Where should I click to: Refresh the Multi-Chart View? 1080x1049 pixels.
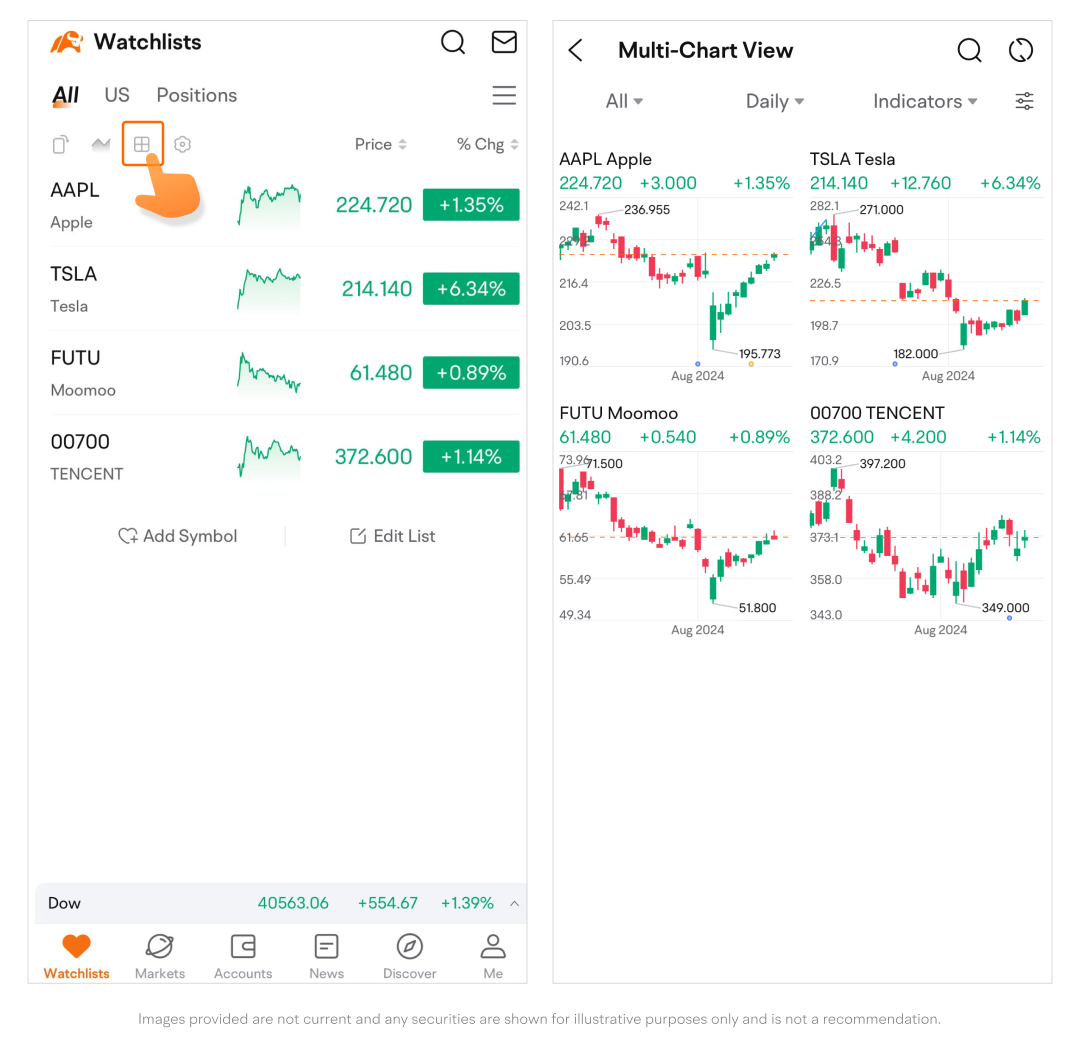pos(1020,50)
